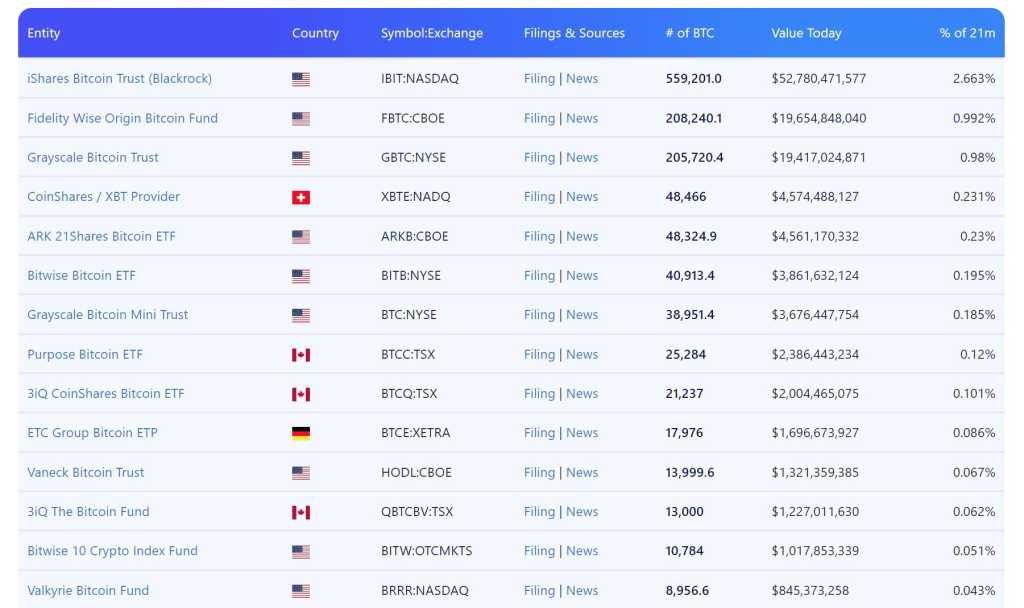Screen dimensions: 1024x608
Task: Click the Canadian flag for 3iQ The Bitcoin Fund
Action: point(300,512)
